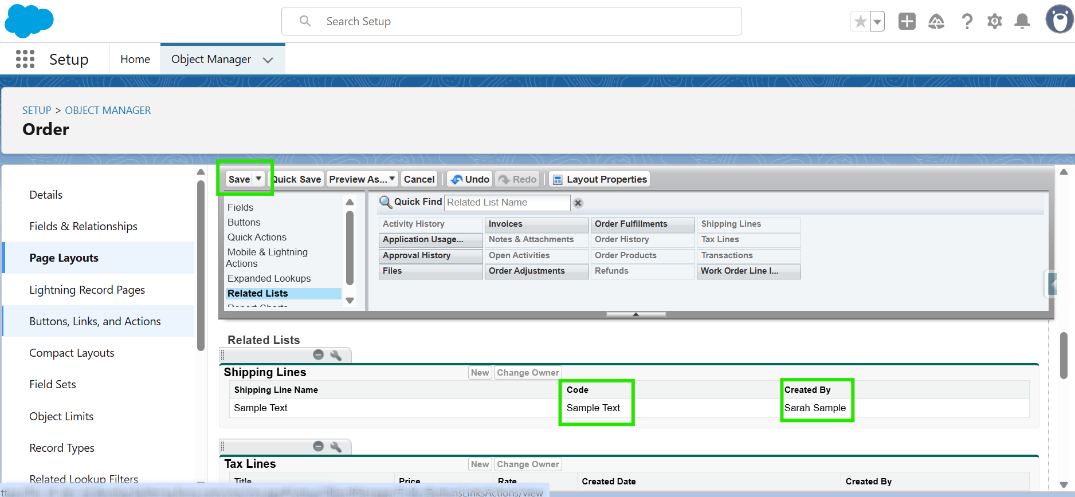Image resolution: width=1075 pixels, height=497 pixels.
Task: Switch to the Home tab
Action: [135, 59]
